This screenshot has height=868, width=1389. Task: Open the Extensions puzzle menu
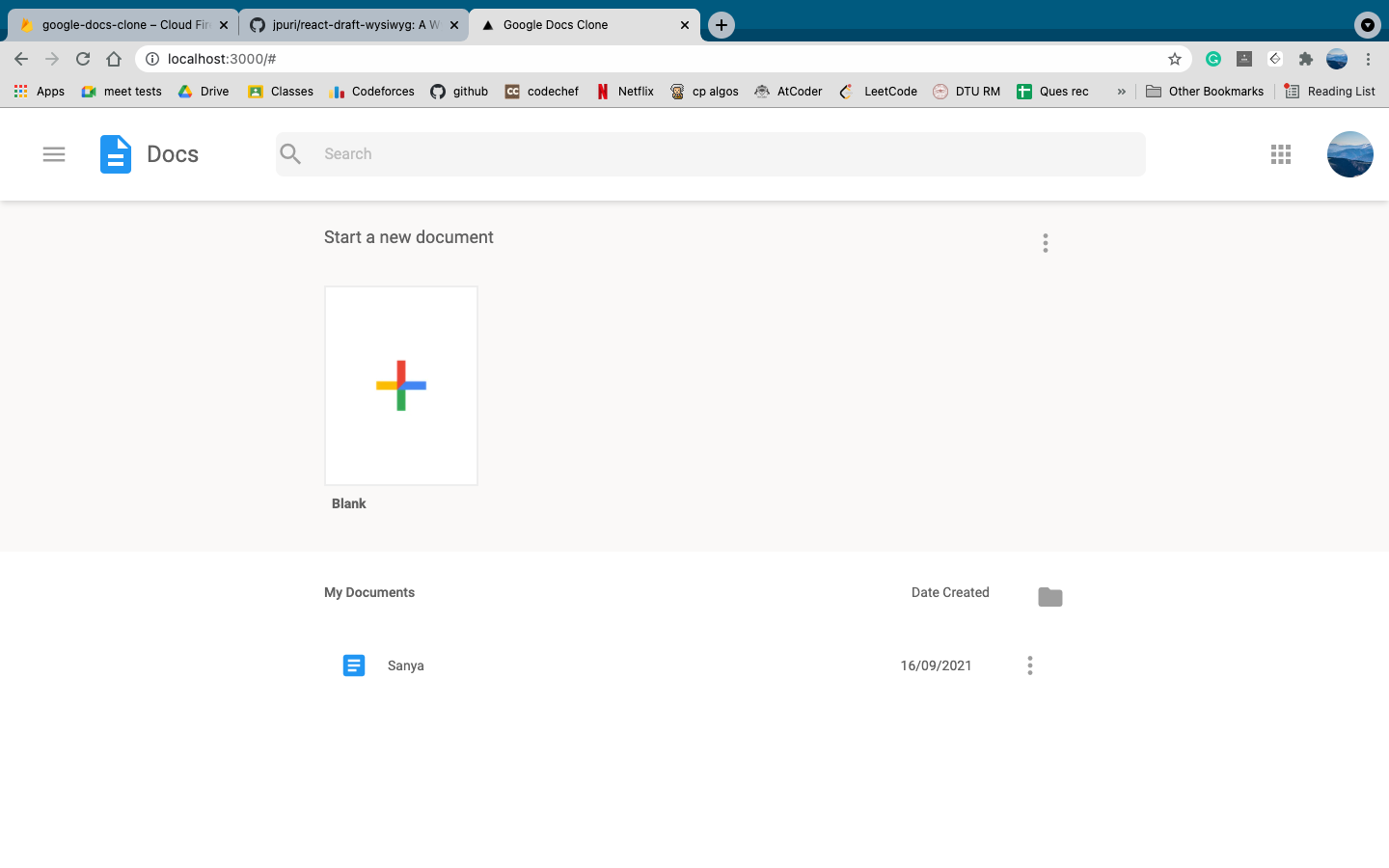[1306, 59]
